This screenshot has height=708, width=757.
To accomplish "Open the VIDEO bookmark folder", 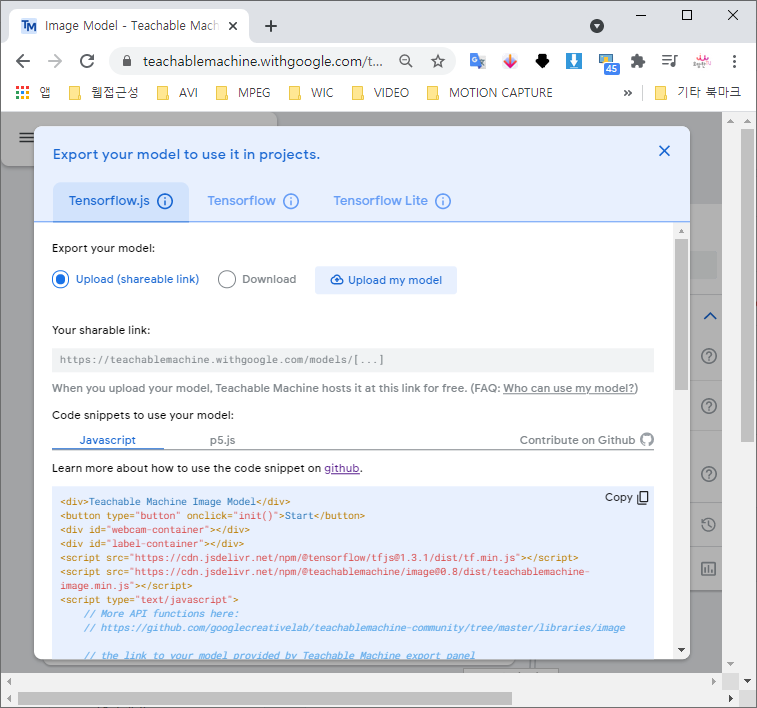I will [x=380, y=93].
